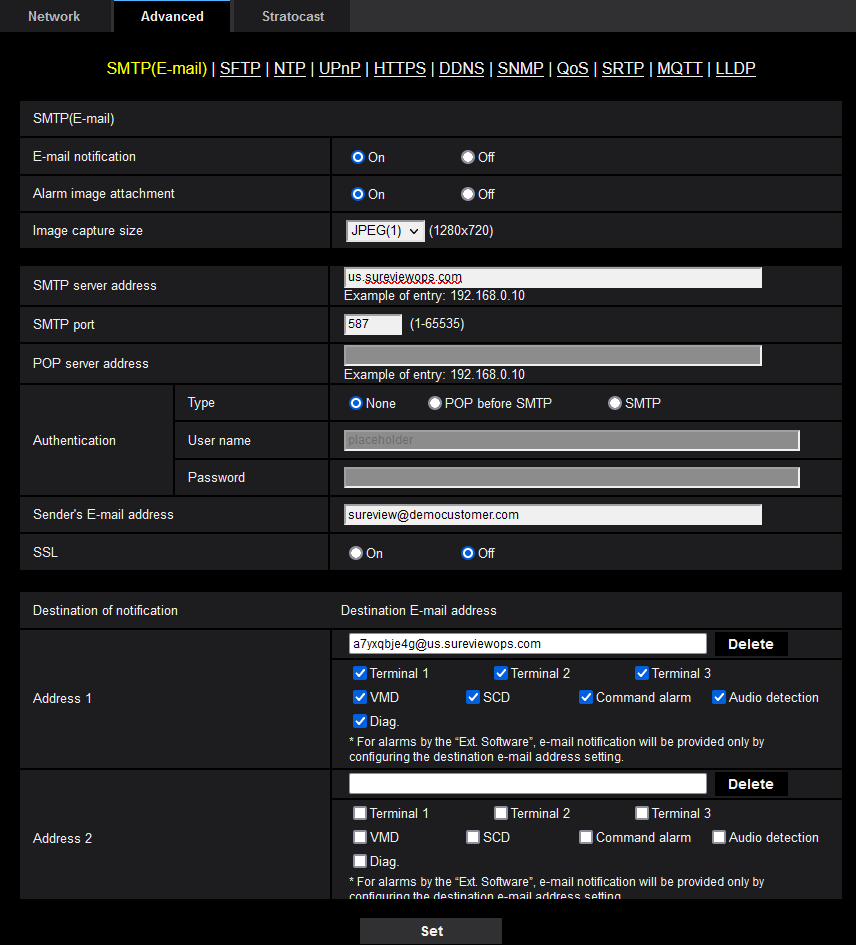Click Address 1 destination e-mail field
Screen dimensions: 856x945
pos(527,644)
